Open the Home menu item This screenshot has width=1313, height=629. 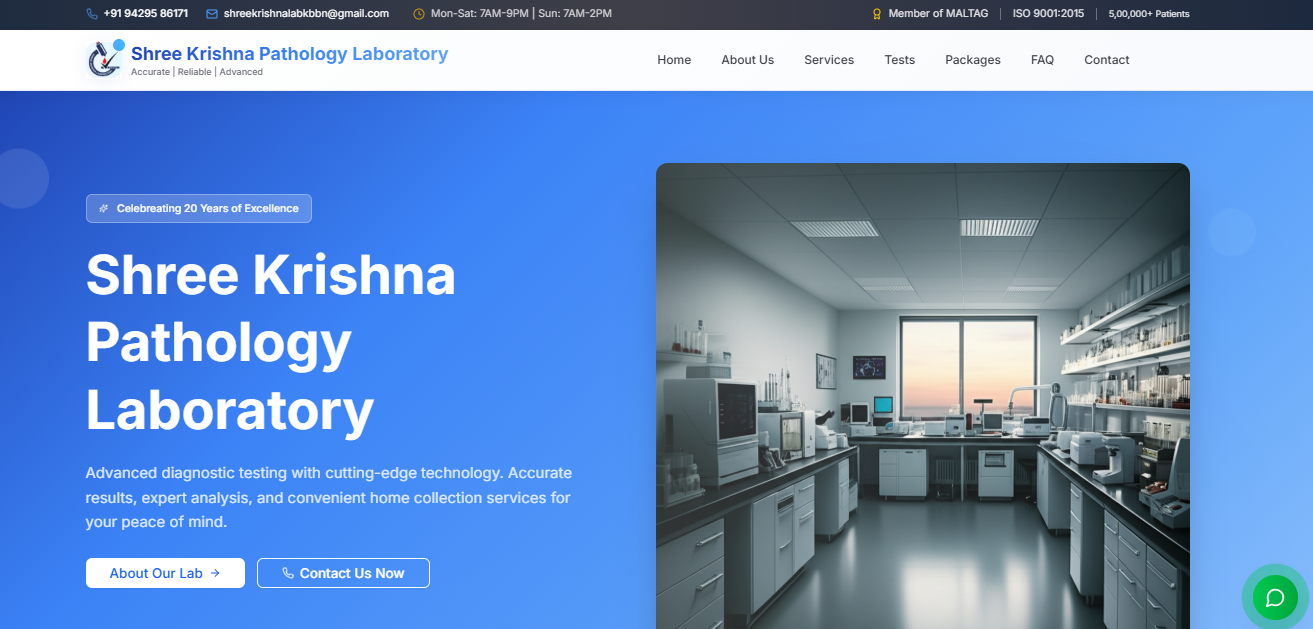(674, 60)
